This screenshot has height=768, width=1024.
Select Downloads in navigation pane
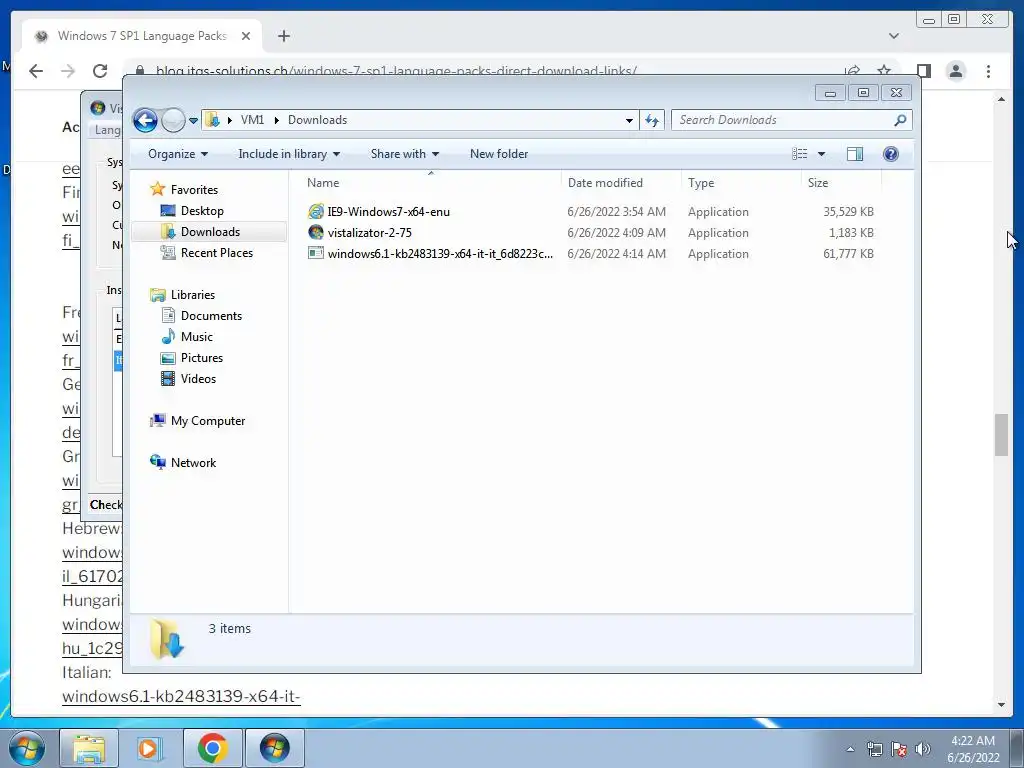tap(210, 232)
